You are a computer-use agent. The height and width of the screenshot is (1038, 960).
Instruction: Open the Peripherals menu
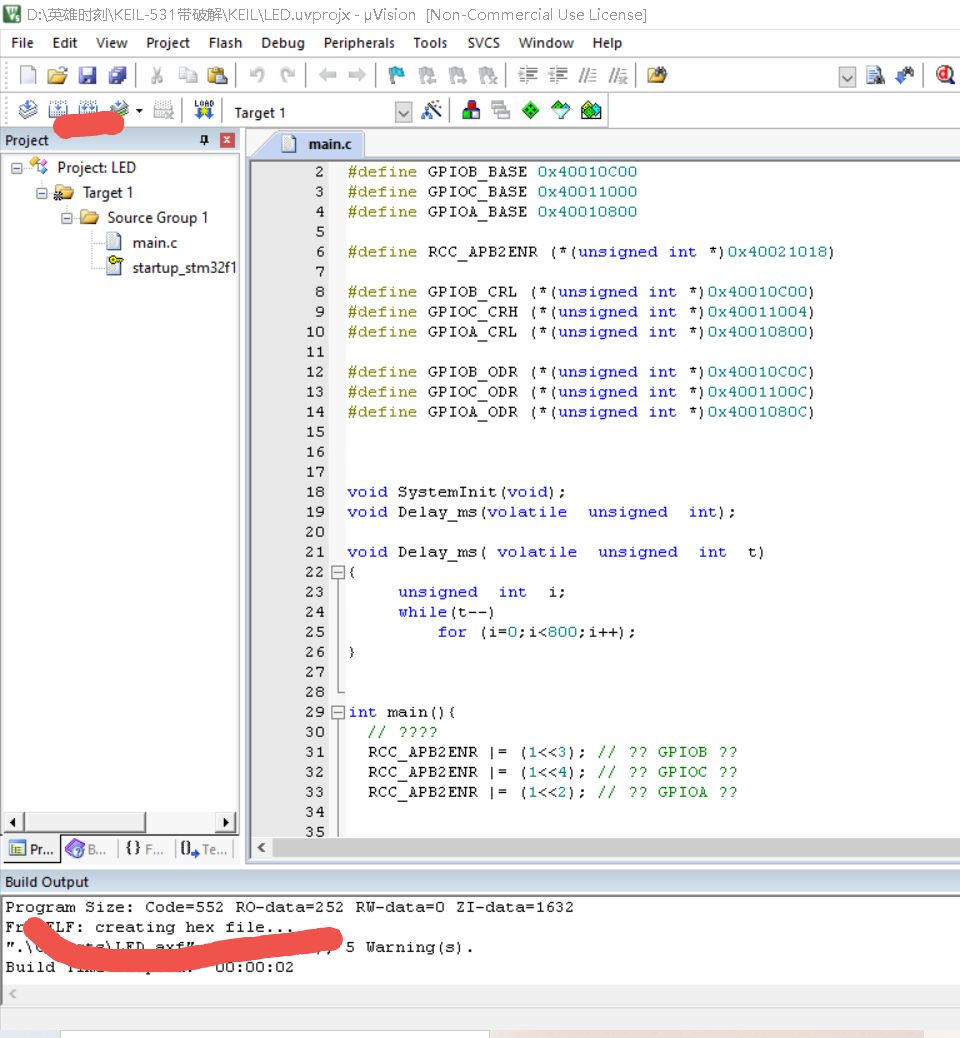359,43
